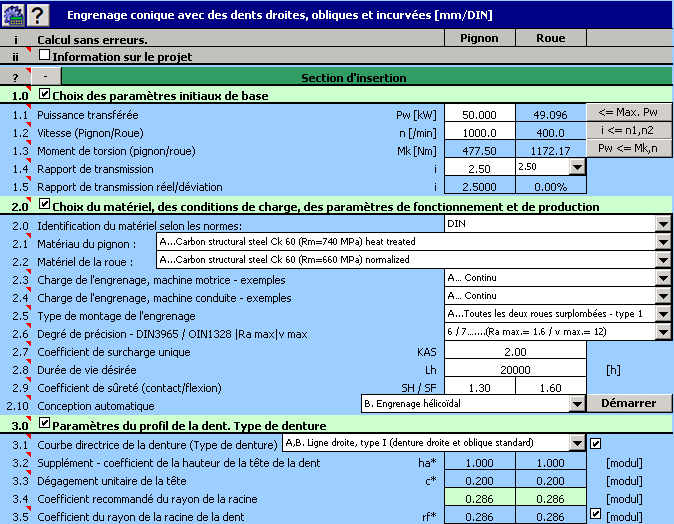Click the 'i <= n1,n2' button
The height and width of the screenshot is (524, 674).
(628, 131)
